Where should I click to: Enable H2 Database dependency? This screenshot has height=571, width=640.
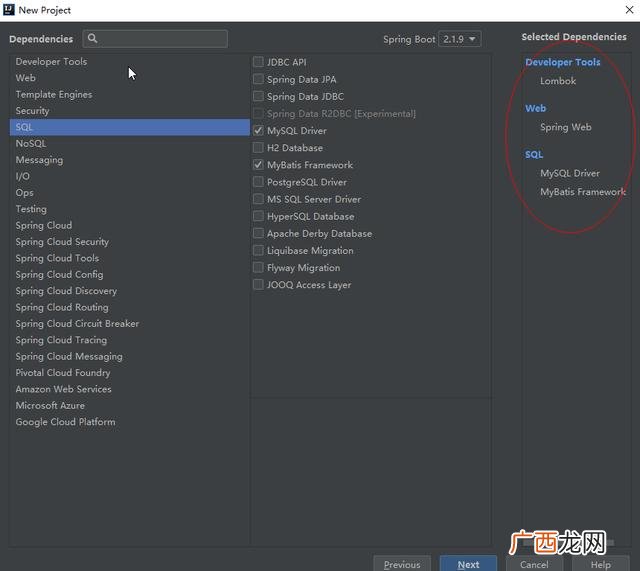(x=258, y=147)
